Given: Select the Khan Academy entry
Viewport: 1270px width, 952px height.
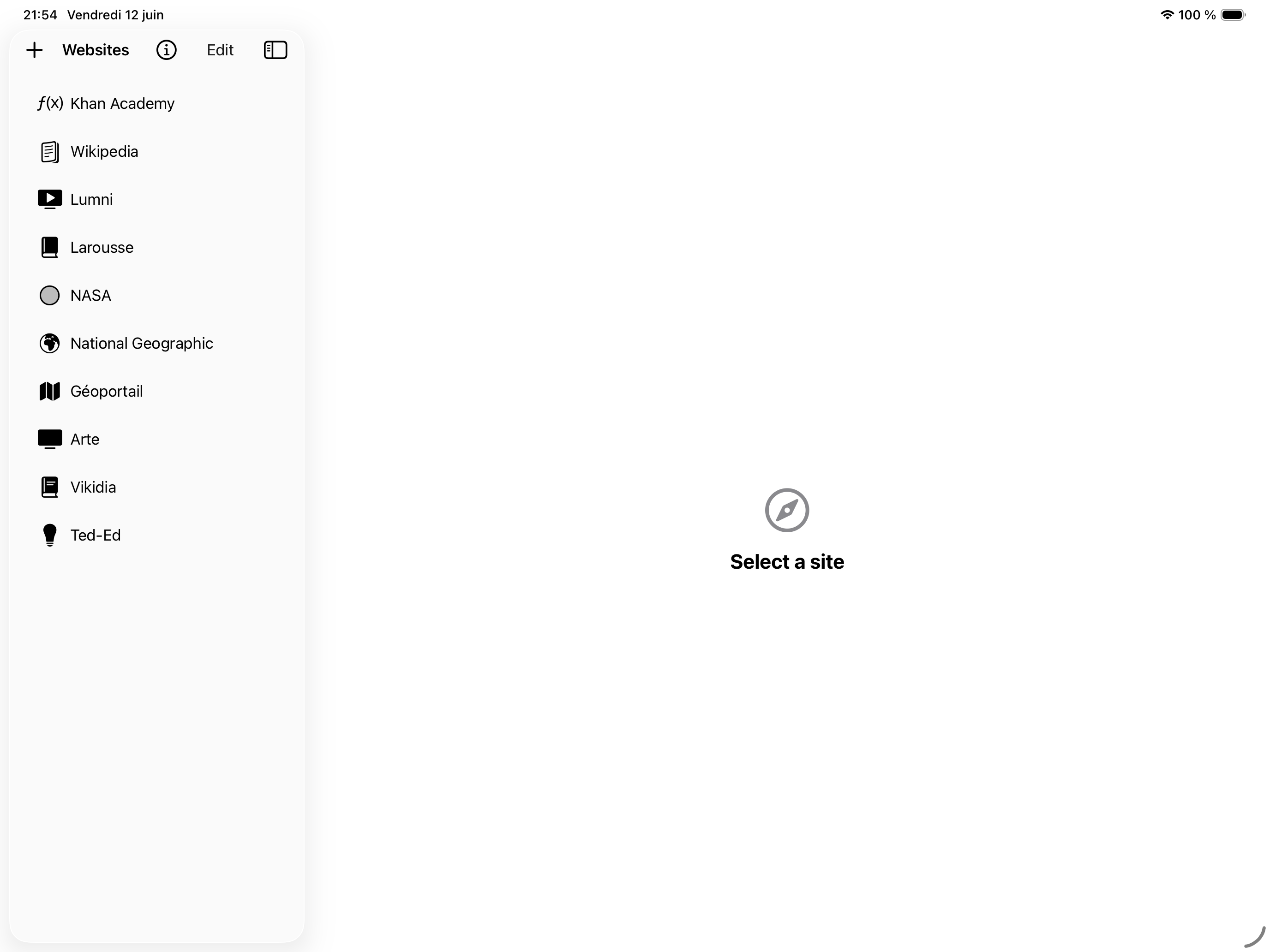Looking at the screenshot, I should (x=156, y=103).
